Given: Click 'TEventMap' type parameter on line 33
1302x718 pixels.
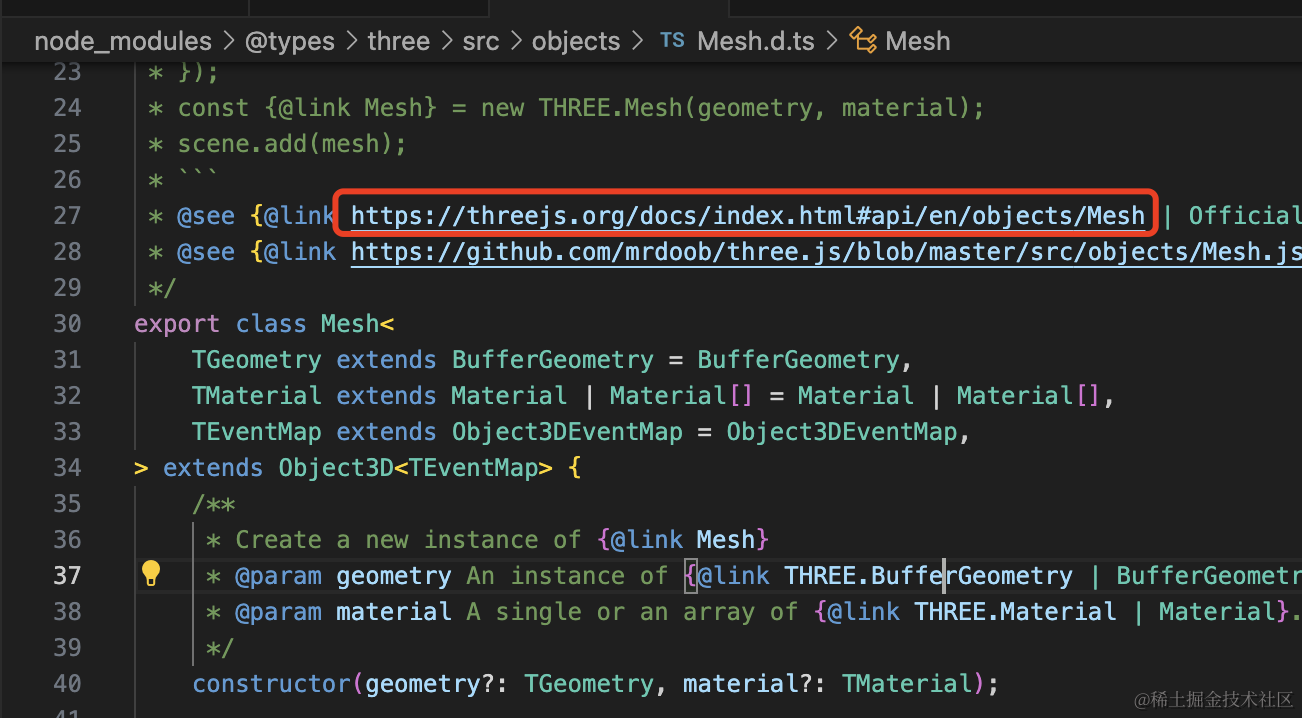Looking at the screenshot, I should tap(257, 432).
